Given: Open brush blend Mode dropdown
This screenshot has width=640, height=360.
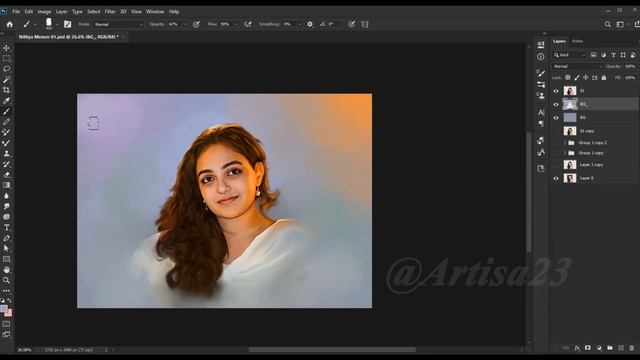Looking at the screenshot, I should (118, 24).
